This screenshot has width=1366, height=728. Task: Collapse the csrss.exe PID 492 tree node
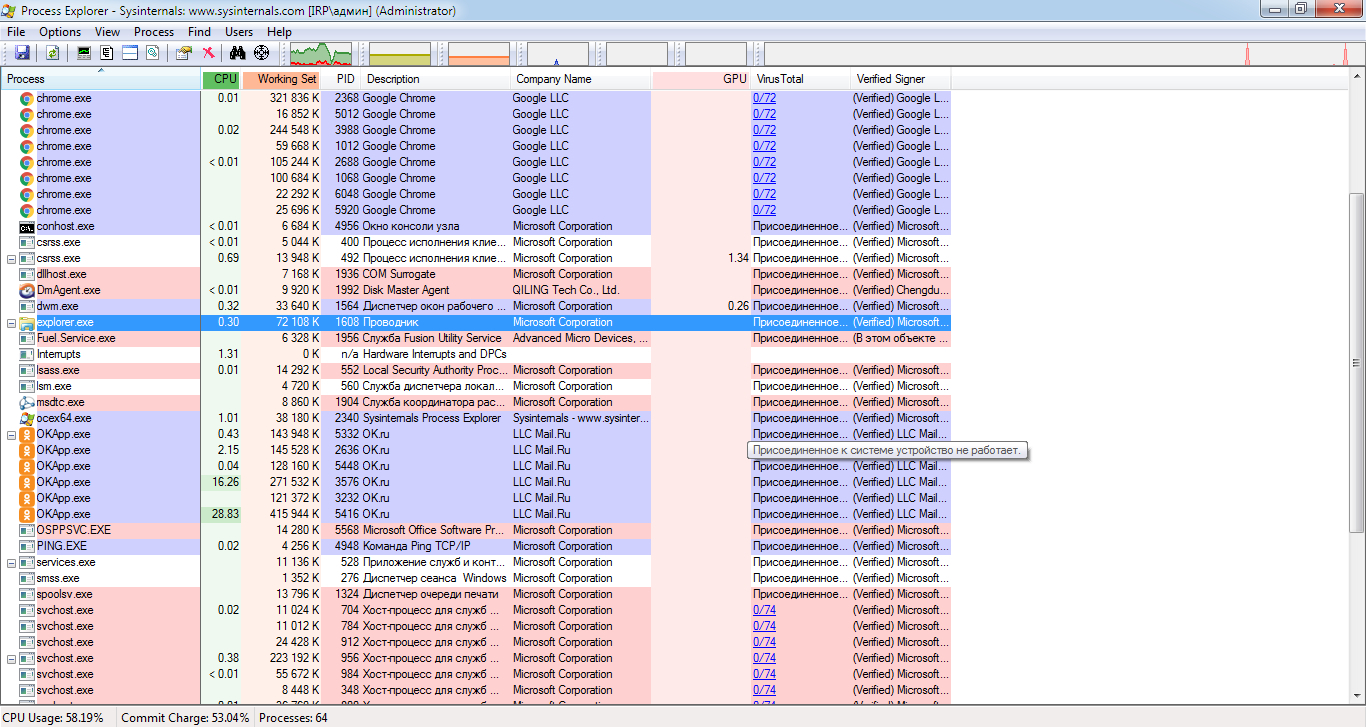click(x=11, y=259)
